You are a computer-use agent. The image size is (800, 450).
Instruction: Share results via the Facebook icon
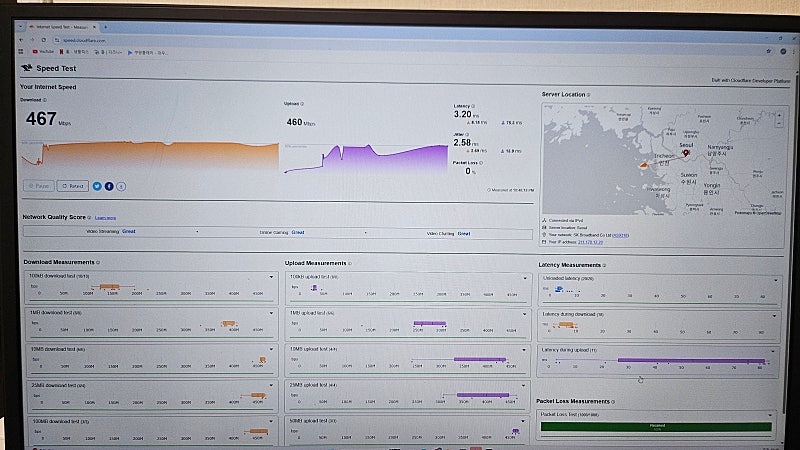click(109, 186)
